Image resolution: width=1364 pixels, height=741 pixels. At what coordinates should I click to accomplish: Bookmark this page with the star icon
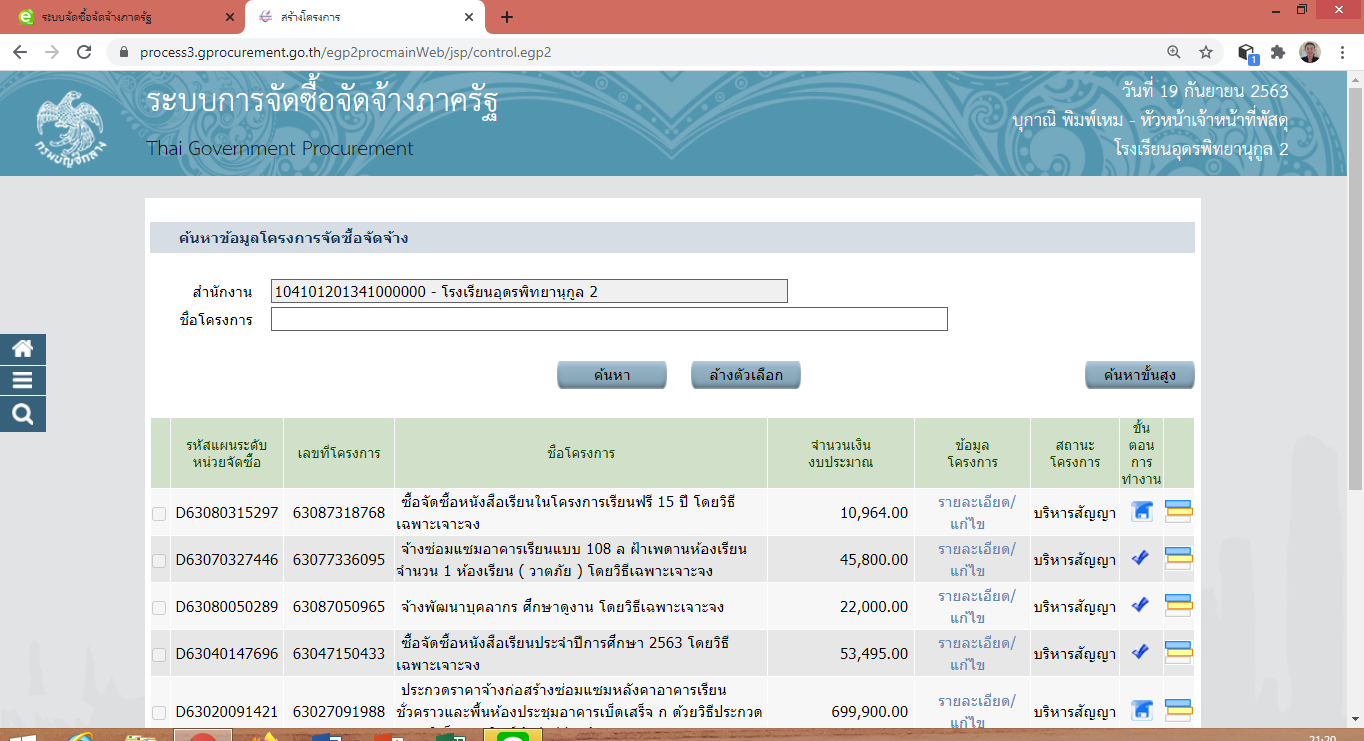click(x=1206, y=52)
